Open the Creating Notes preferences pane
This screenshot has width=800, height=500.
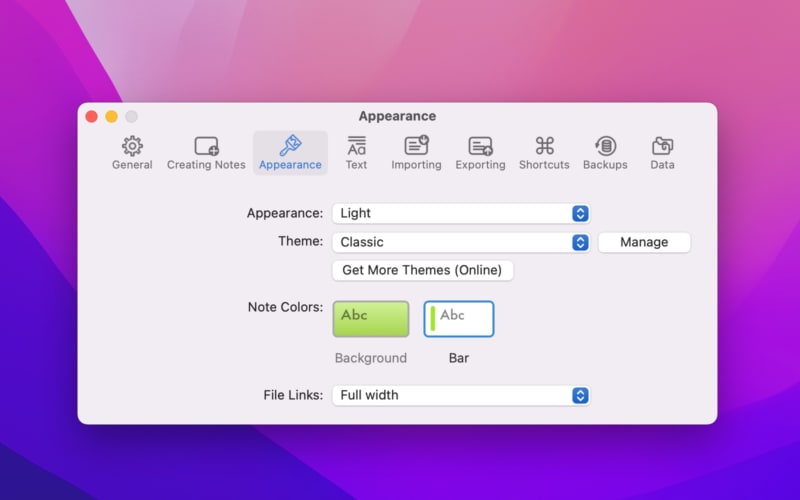(x=206, y=153)
